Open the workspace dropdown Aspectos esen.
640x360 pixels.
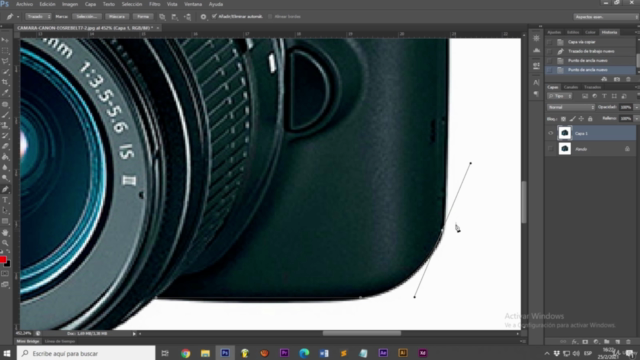tap(606, 17)
